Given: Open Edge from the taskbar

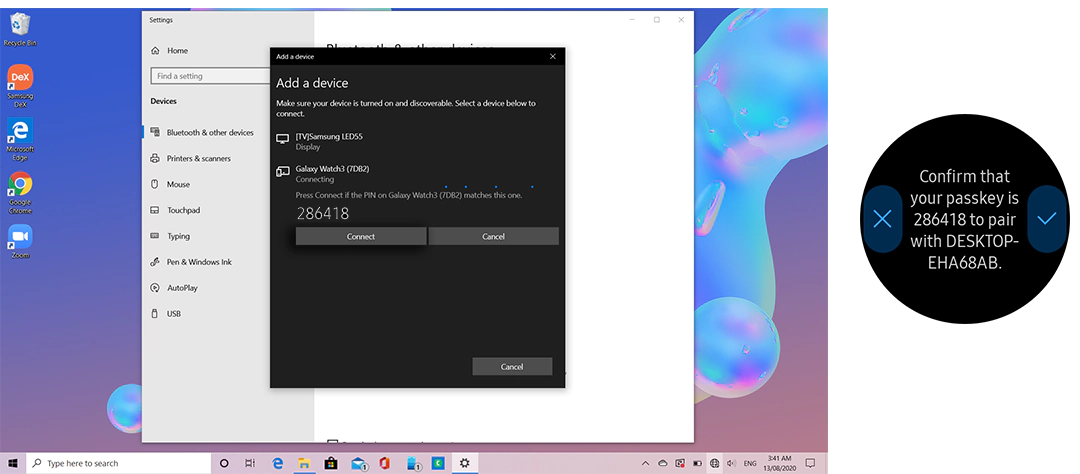Looking at the screenshot, I should click(278, 463).
